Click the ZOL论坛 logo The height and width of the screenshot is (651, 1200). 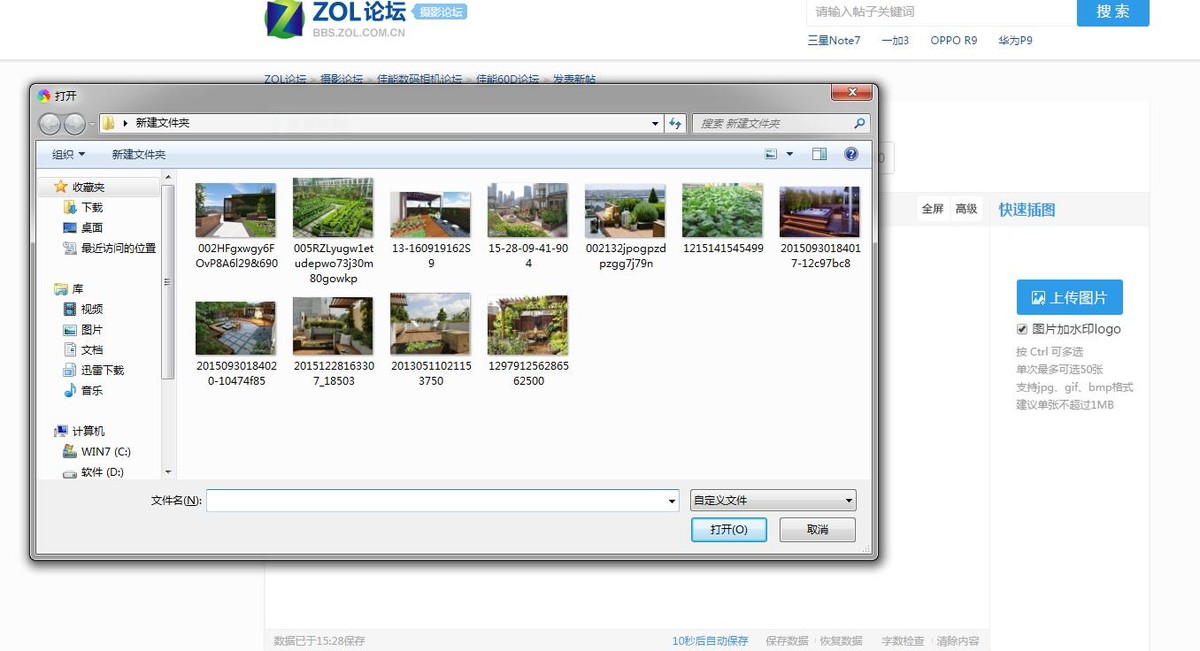(329, 20)
